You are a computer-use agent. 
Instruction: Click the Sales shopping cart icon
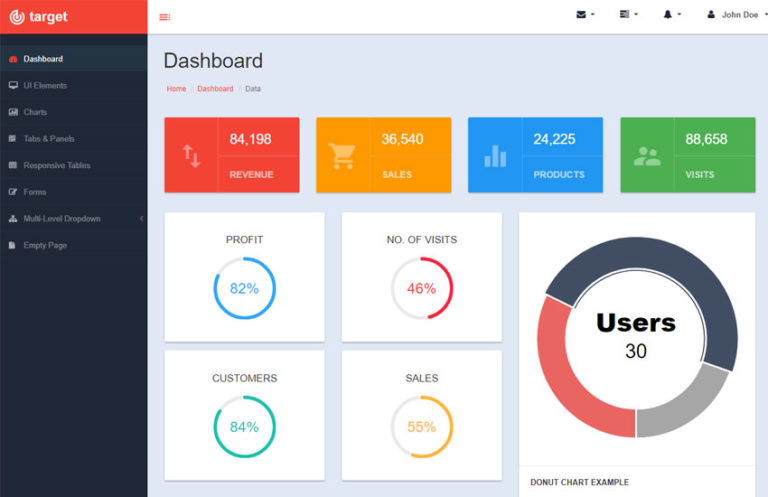[342, 155]
